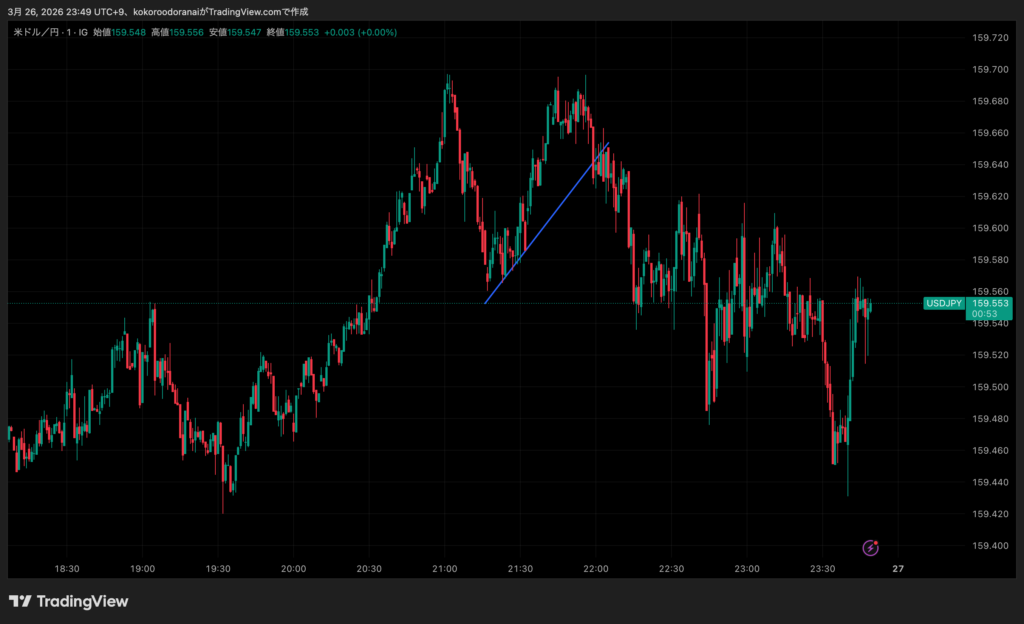Click the 159.620 price scale label
The height and width of the screenshot is (624, 1024).
point(989,197)
